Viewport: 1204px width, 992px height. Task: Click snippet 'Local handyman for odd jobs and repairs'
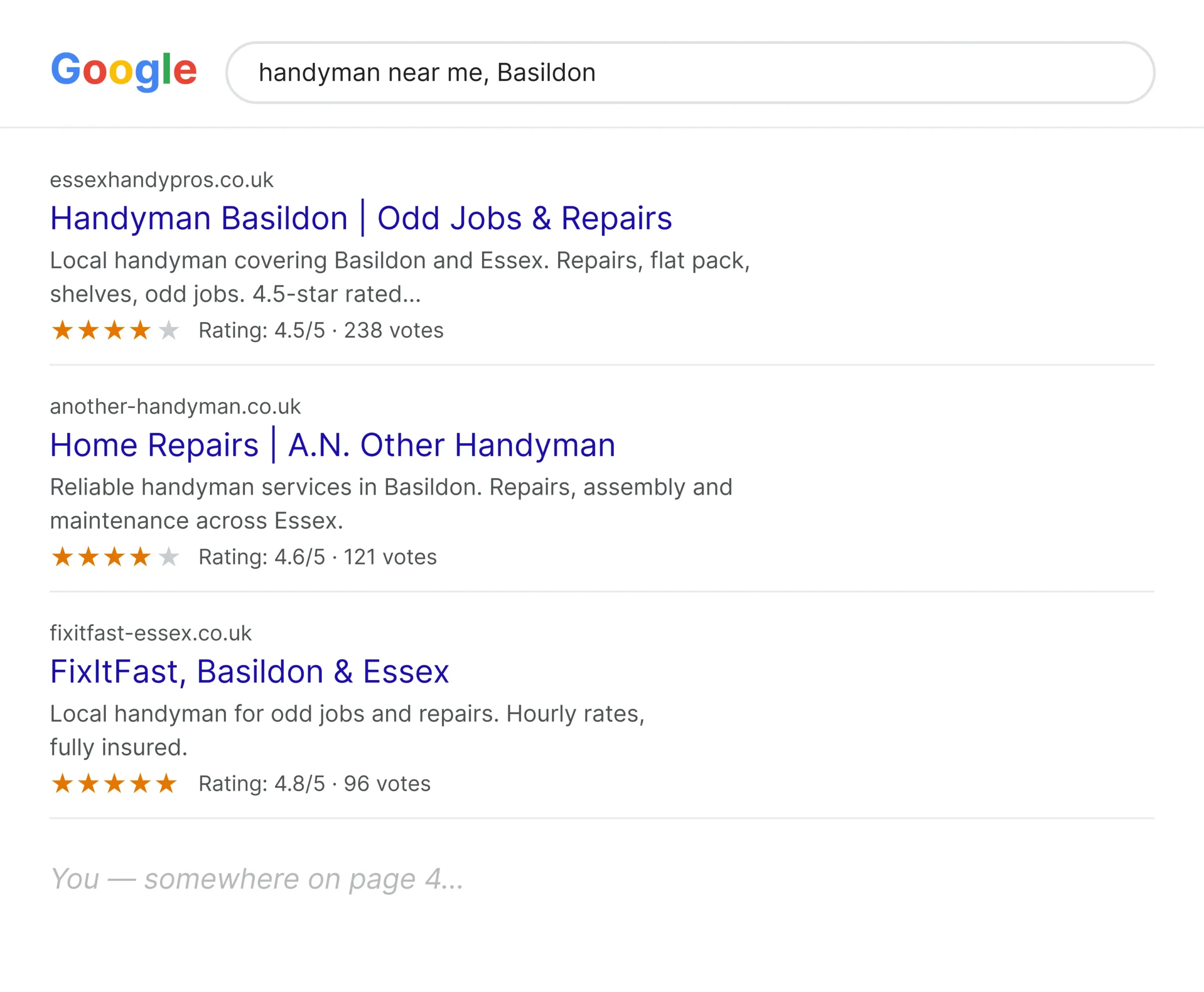[275, 714]
